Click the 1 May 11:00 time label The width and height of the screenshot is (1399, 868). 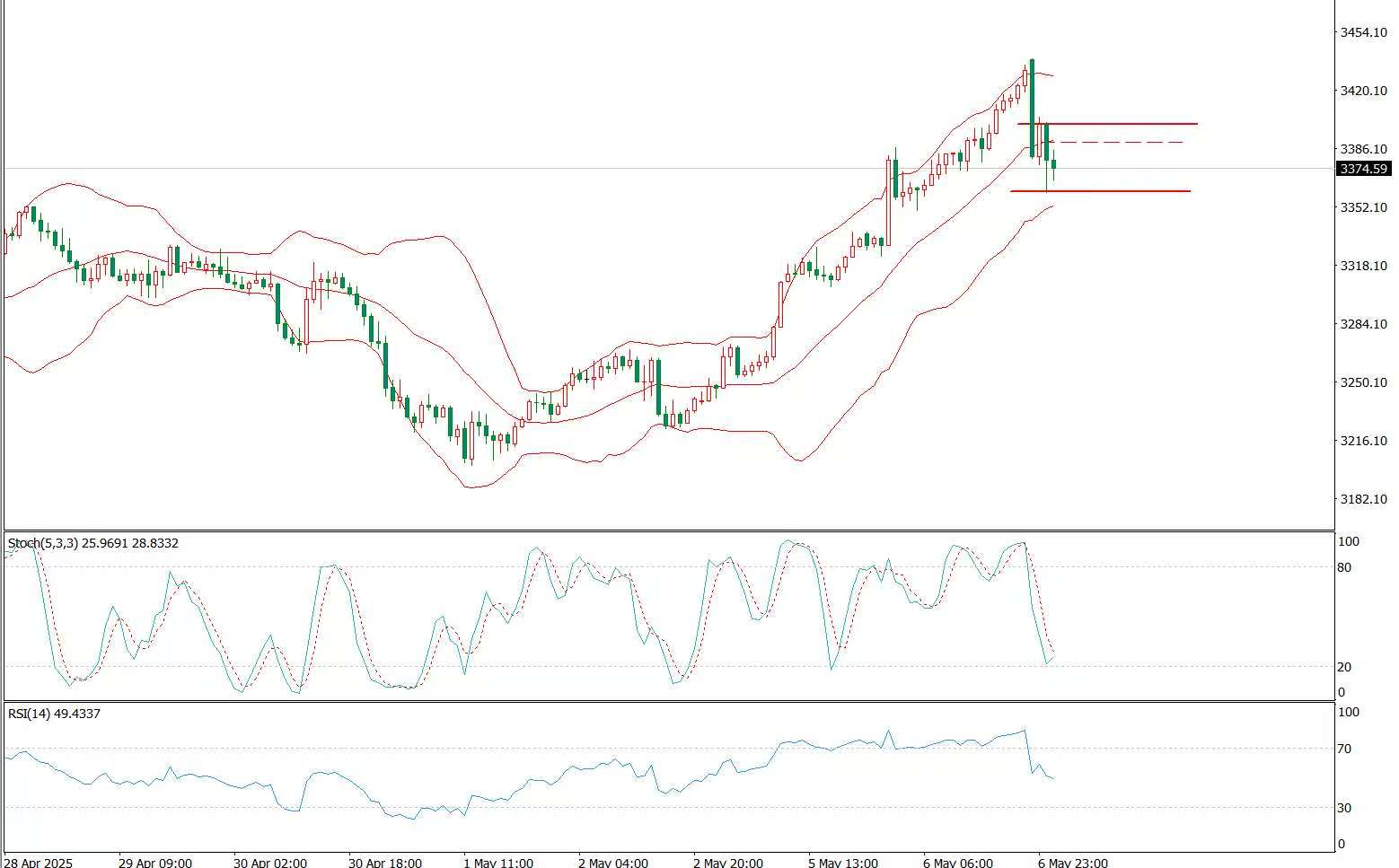tap(497, 862)
